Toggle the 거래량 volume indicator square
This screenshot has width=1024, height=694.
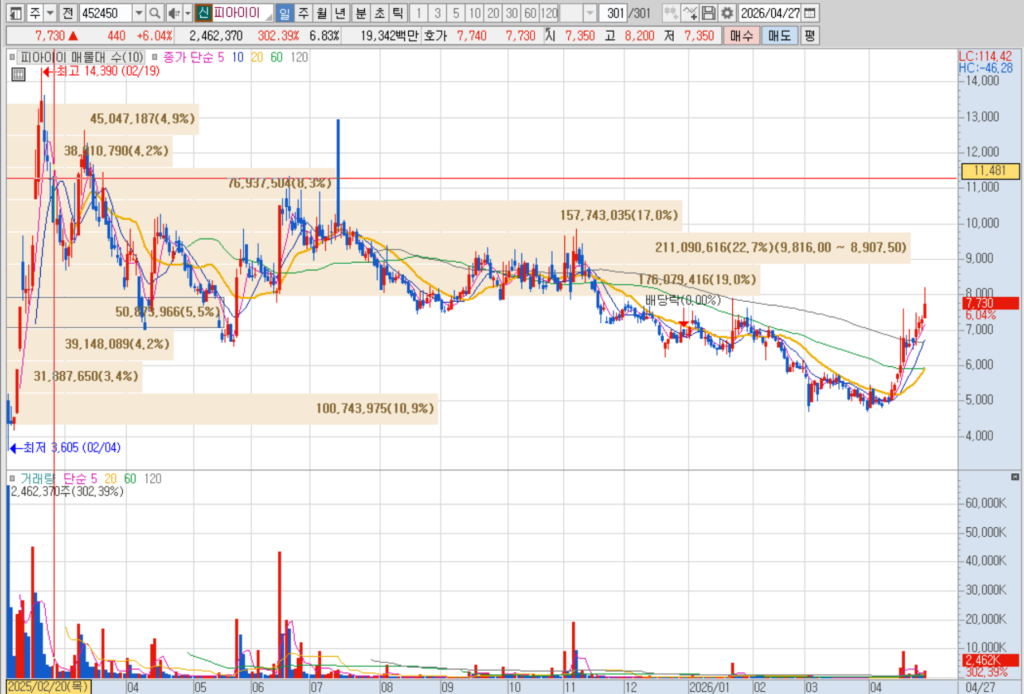coord(12,479)
